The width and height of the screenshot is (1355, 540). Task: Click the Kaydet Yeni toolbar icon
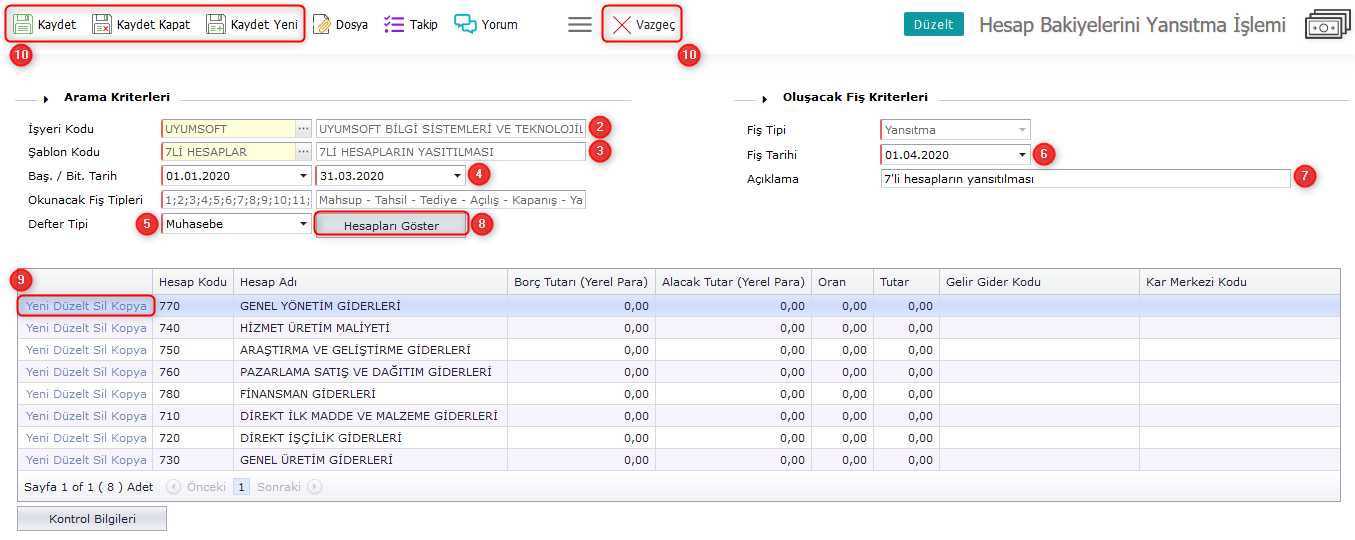[216, 24]
